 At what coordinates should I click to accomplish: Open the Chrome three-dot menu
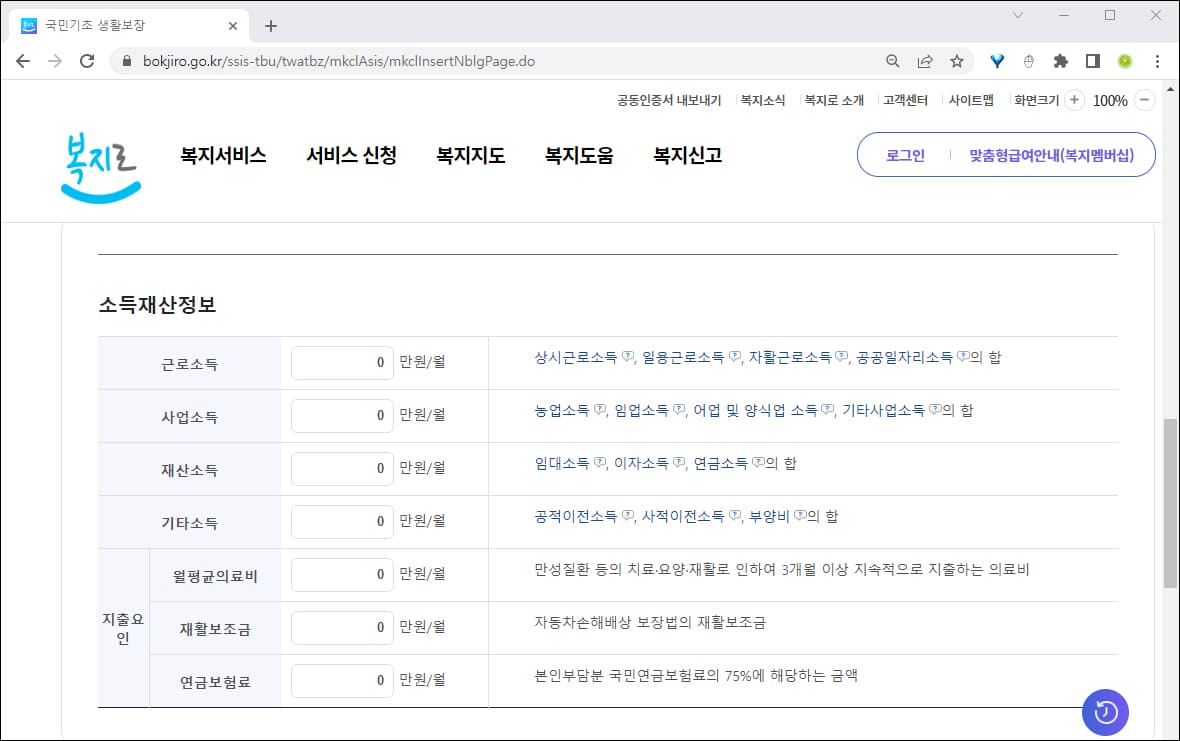[1157, 60]
